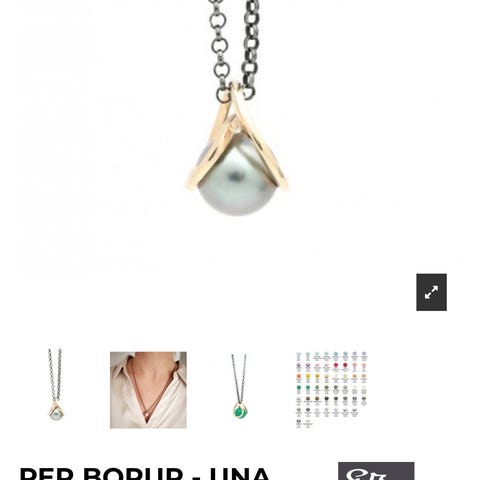Click the green gem in the third thumbnail
This screenshot has height=480, width=480.
(241, 412)
